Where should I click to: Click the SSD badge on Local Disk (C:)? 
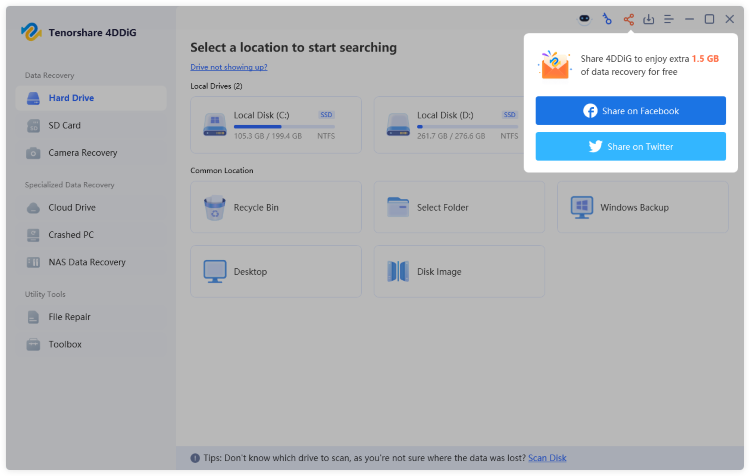326,115
